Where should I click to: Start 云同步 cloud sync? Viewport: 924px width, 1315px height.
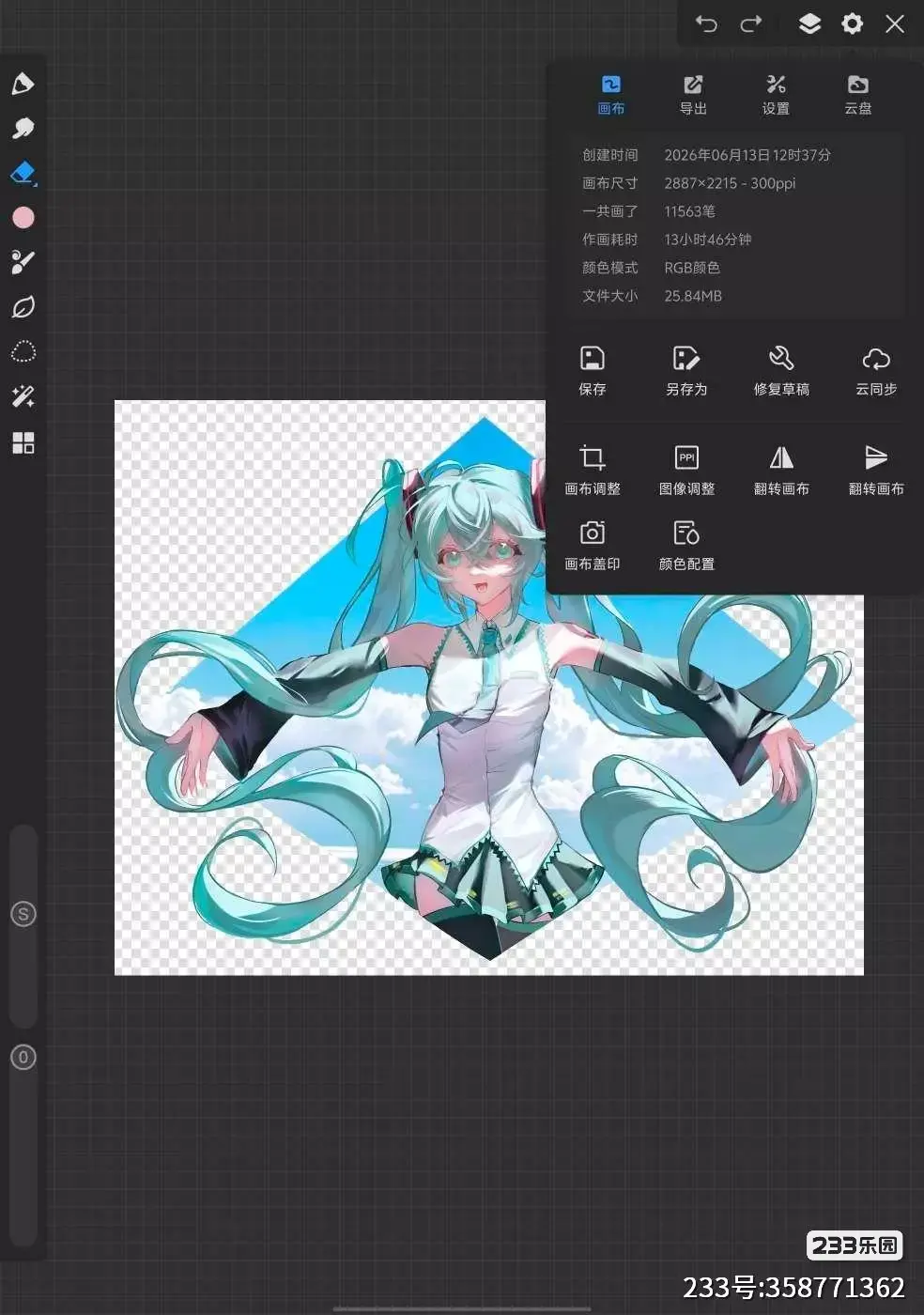[876, 371]
